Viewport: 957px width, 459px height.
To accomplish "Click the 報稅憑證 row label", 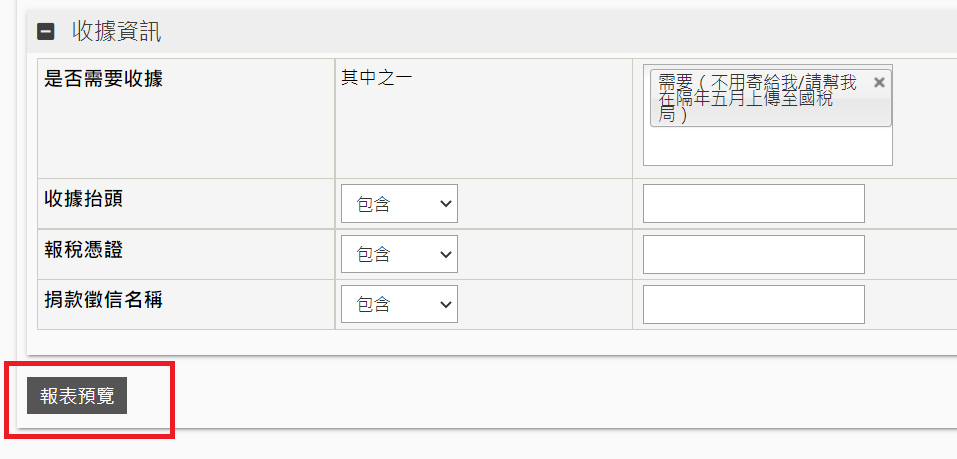I will (84, 250).
